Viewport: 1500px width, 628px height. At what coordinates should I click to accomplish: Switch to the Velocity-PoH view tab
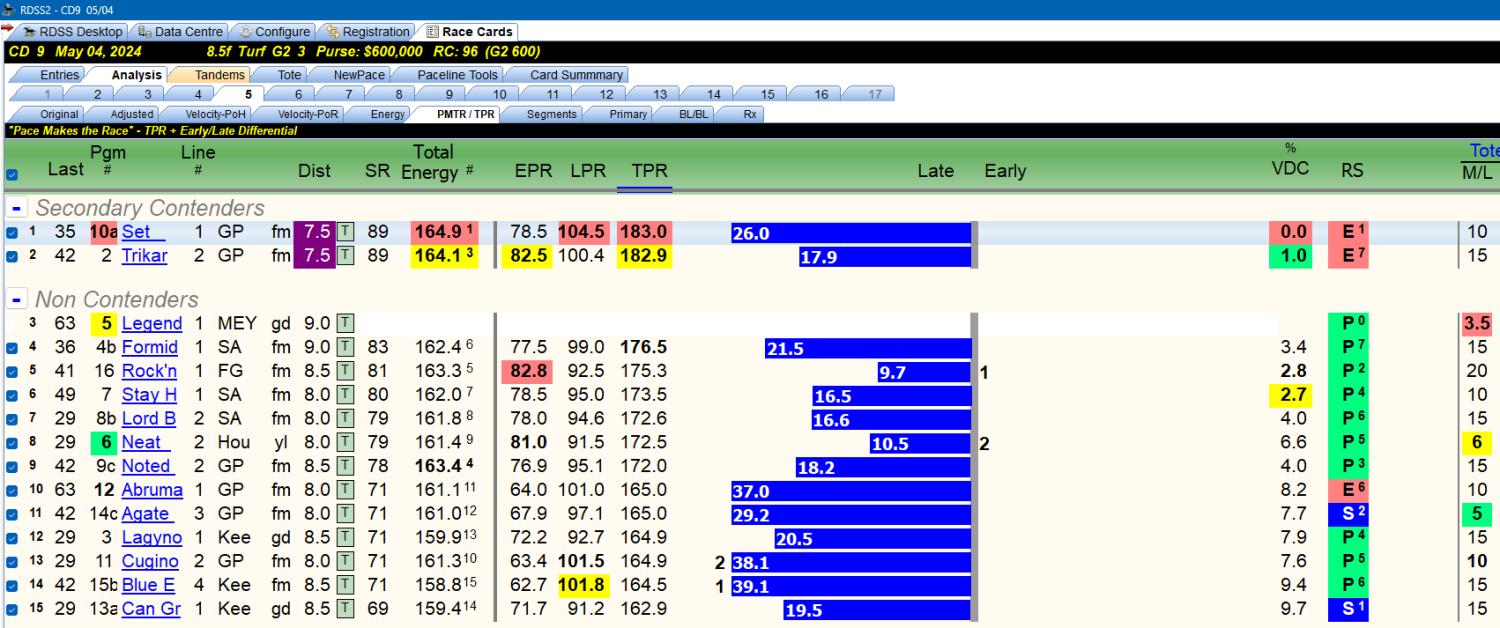click(216, 114)
